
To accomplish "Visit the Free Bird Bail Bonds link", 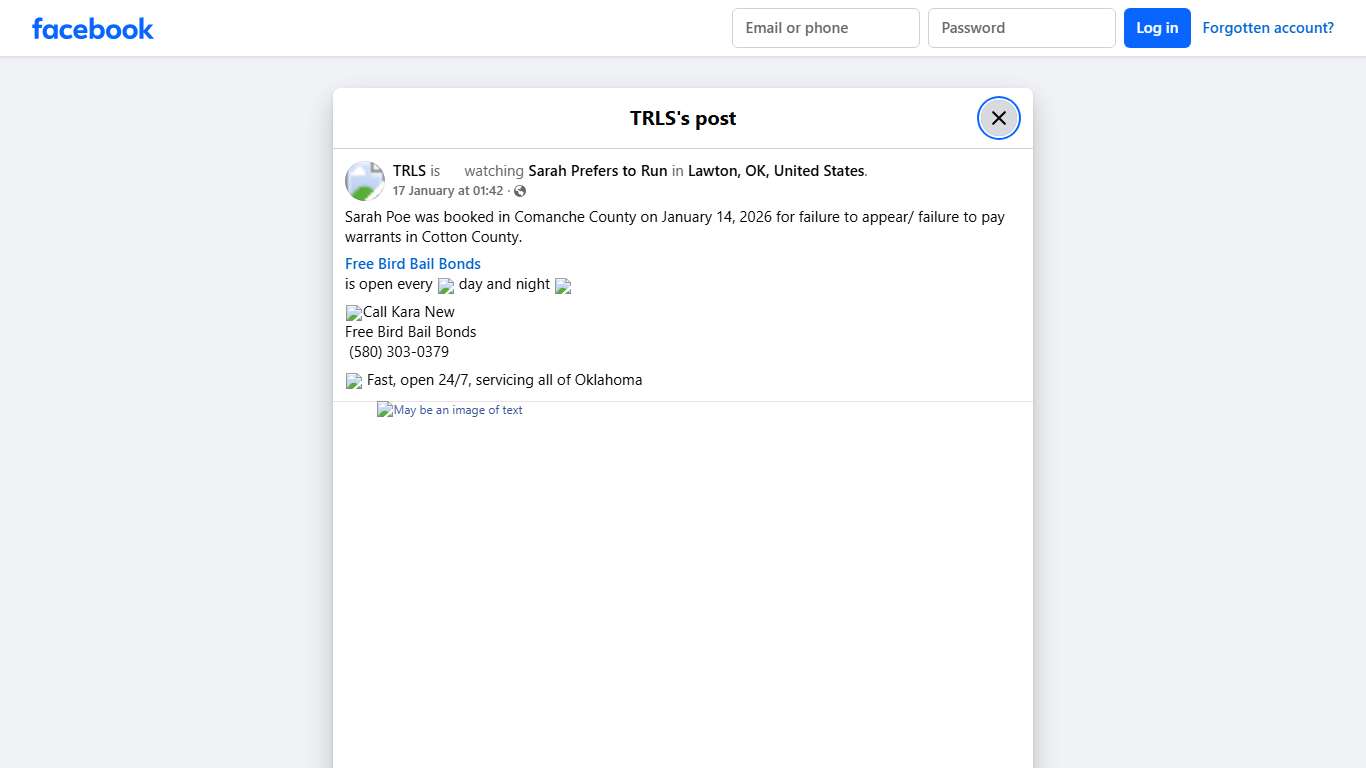I will (413, 264).
